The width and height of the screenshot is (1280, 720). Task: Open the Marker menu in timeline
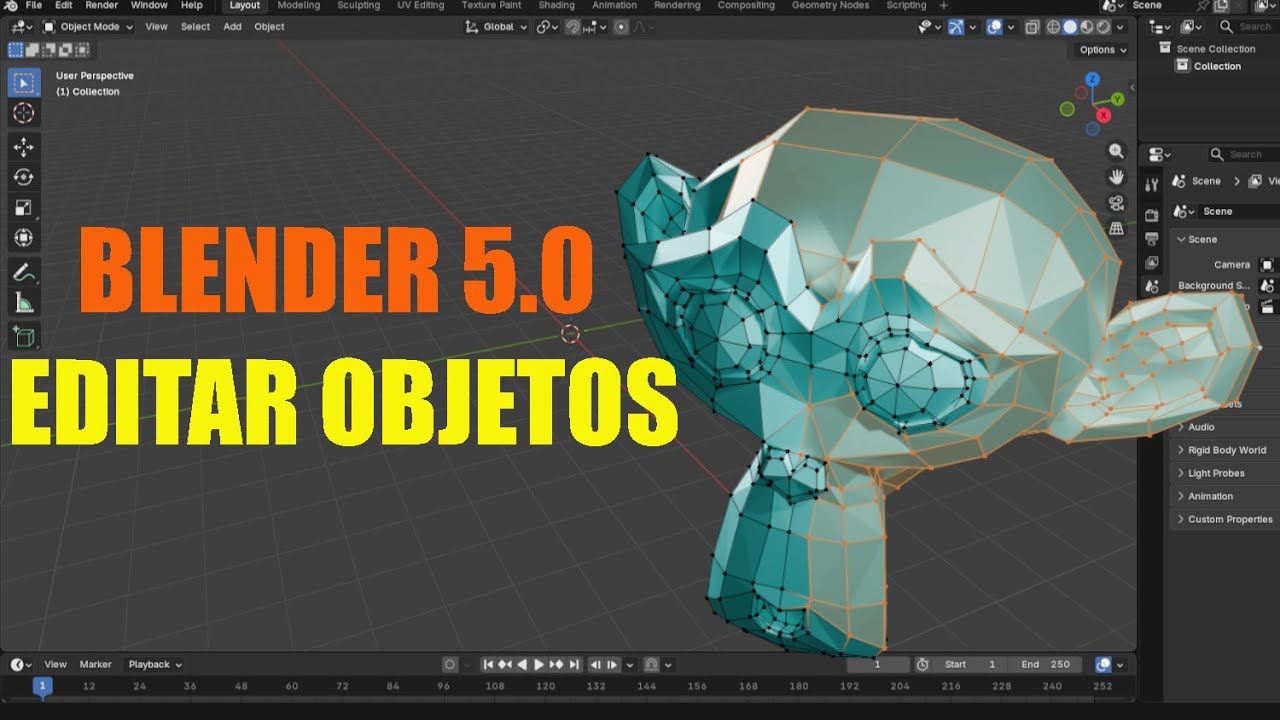coord(96,664)
